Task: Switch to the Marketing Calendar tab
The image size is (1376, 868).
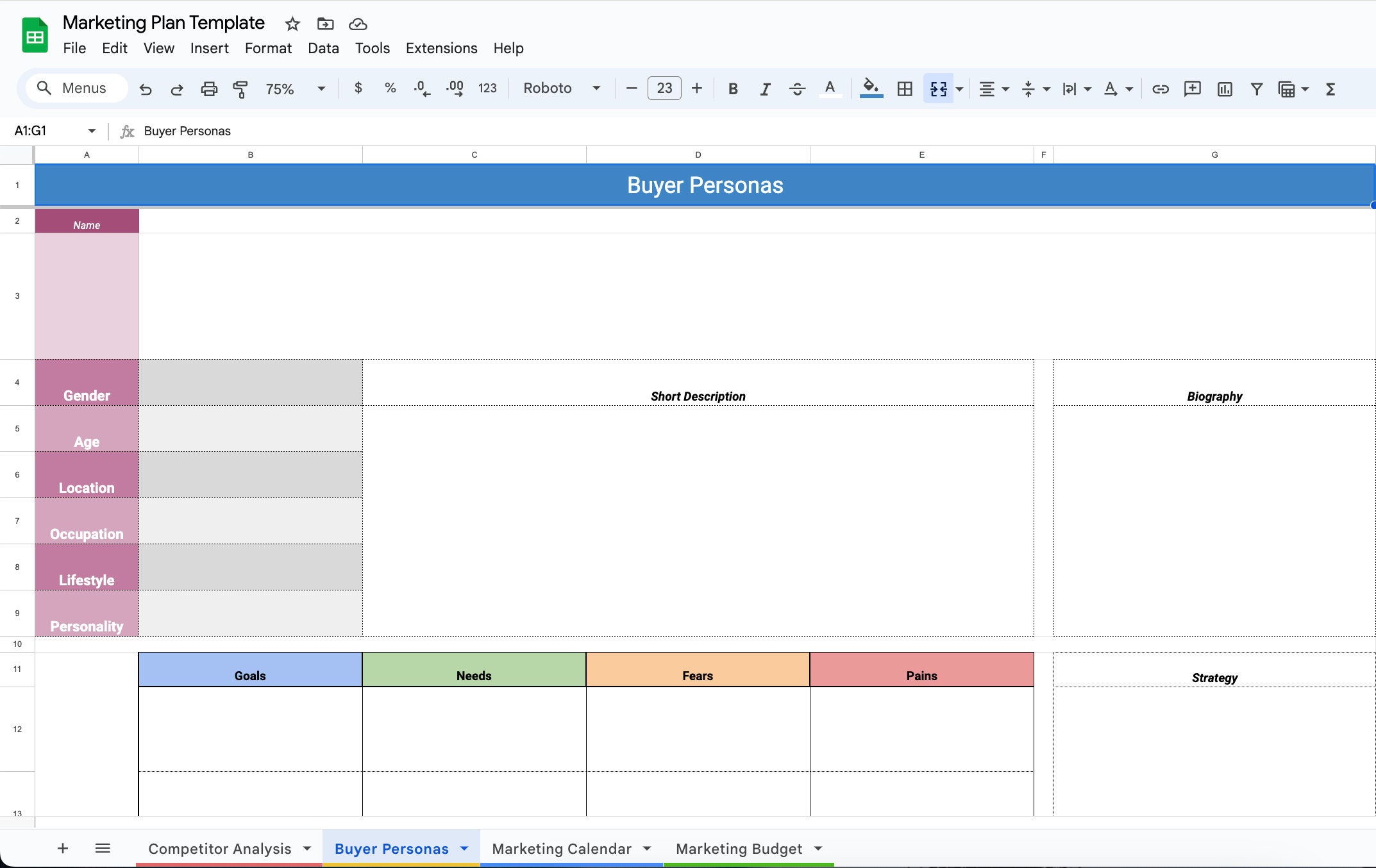Action: click(x=561, y=848)
